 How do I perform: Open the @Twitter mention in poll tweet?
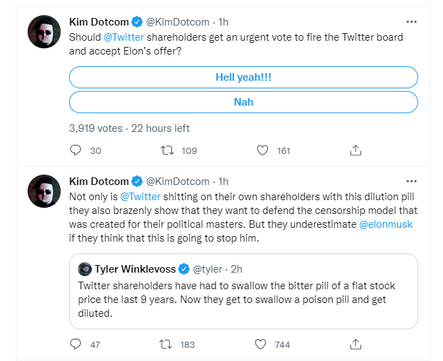[x=124, y=37]
